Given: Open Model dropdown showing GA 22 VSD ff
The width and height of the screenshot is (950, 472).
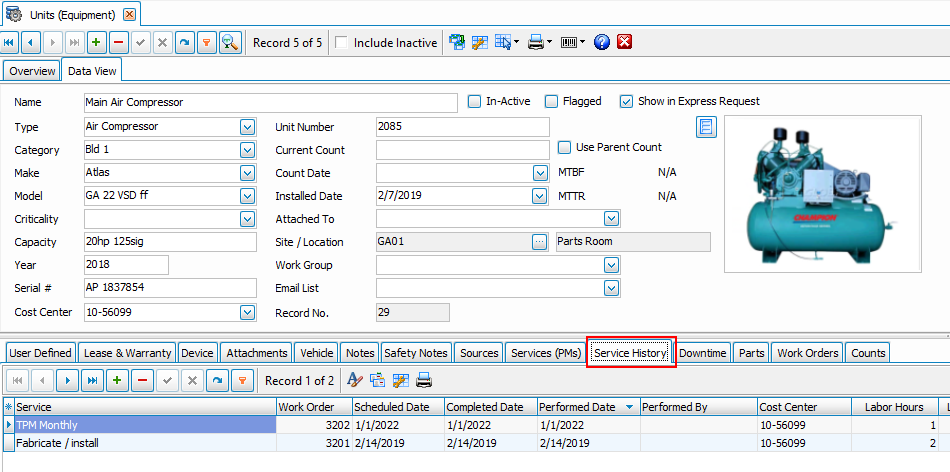Looking at the screenshot, I should pos(247,196).
